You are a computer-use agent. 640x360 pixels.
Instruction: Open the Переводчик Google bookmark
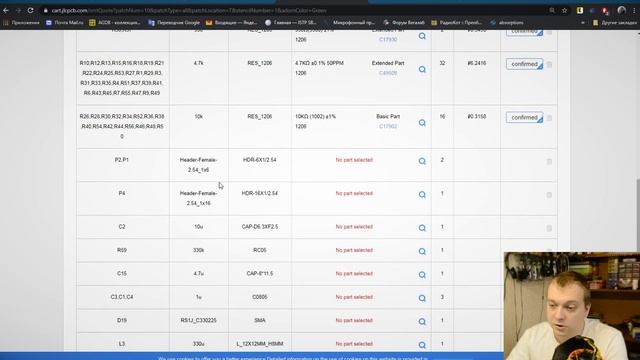(x=174, y=23)
